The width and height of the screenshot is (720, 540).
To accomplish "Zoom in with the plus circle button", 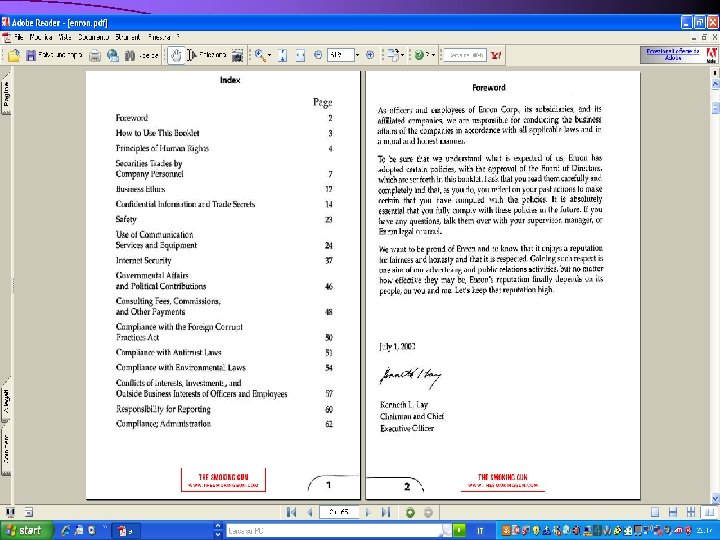I will pyautogui.click(x=370, y=55).
